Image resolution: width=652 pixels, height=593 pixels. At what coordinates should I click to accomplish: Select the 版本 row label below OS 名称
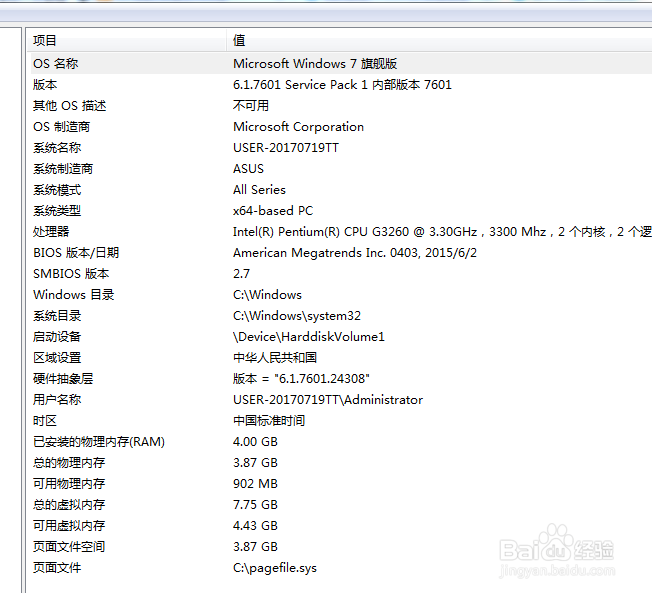pyautogui.click(x=45, y=85)
